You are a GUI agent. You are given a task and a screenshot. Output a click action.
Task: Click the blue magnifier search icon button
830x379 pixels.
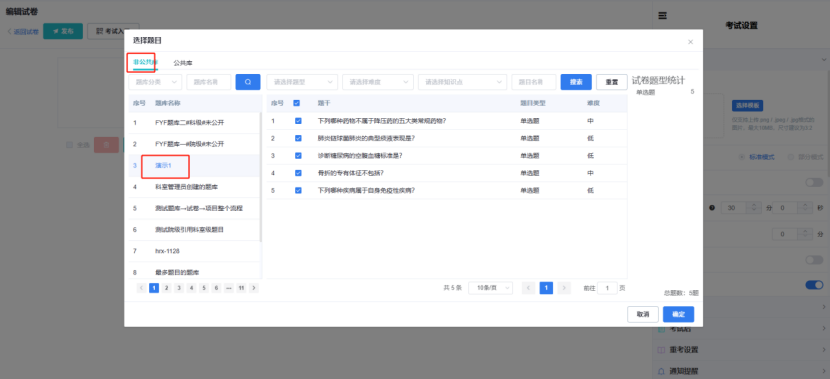[x=248, y=82]
